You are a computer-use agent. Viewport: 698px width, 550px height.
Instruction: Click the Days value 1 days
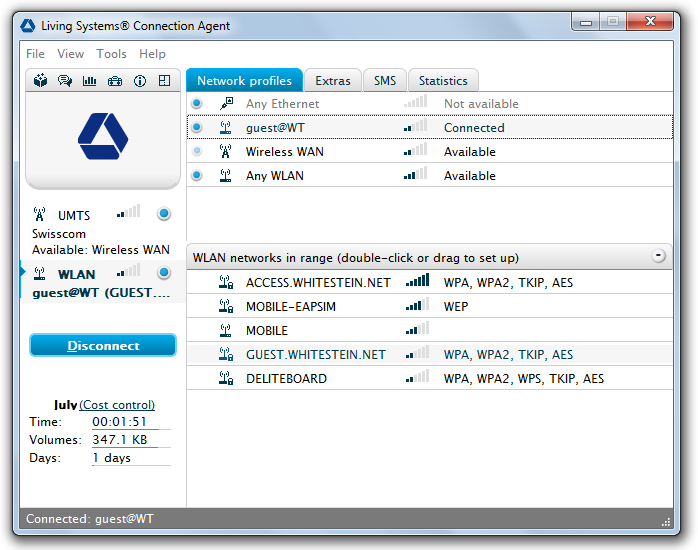pyautogui.click(x=111, y=458)
